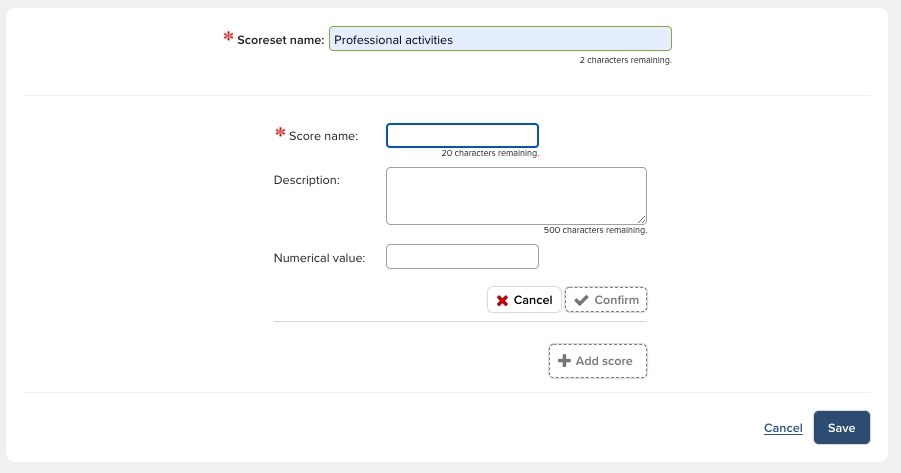
Task: Click the red asterisk beside Scoreset name
Action: coord(229,38)
